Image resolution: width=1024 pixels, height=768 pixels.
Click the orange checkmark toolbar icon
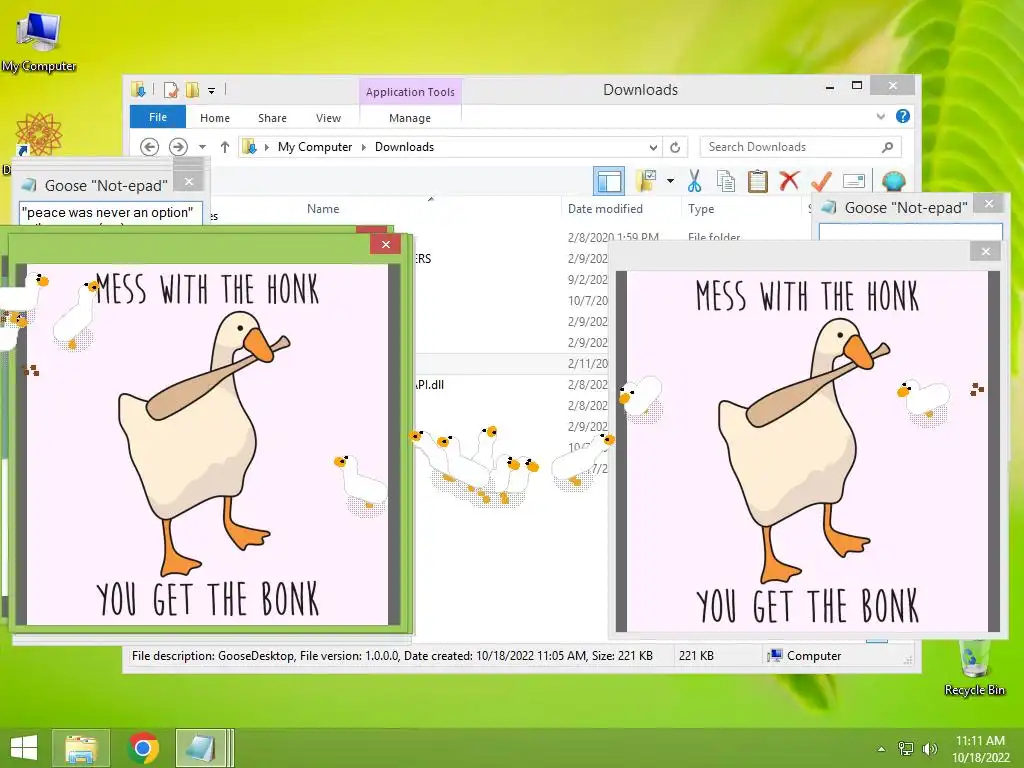[822, 180]
